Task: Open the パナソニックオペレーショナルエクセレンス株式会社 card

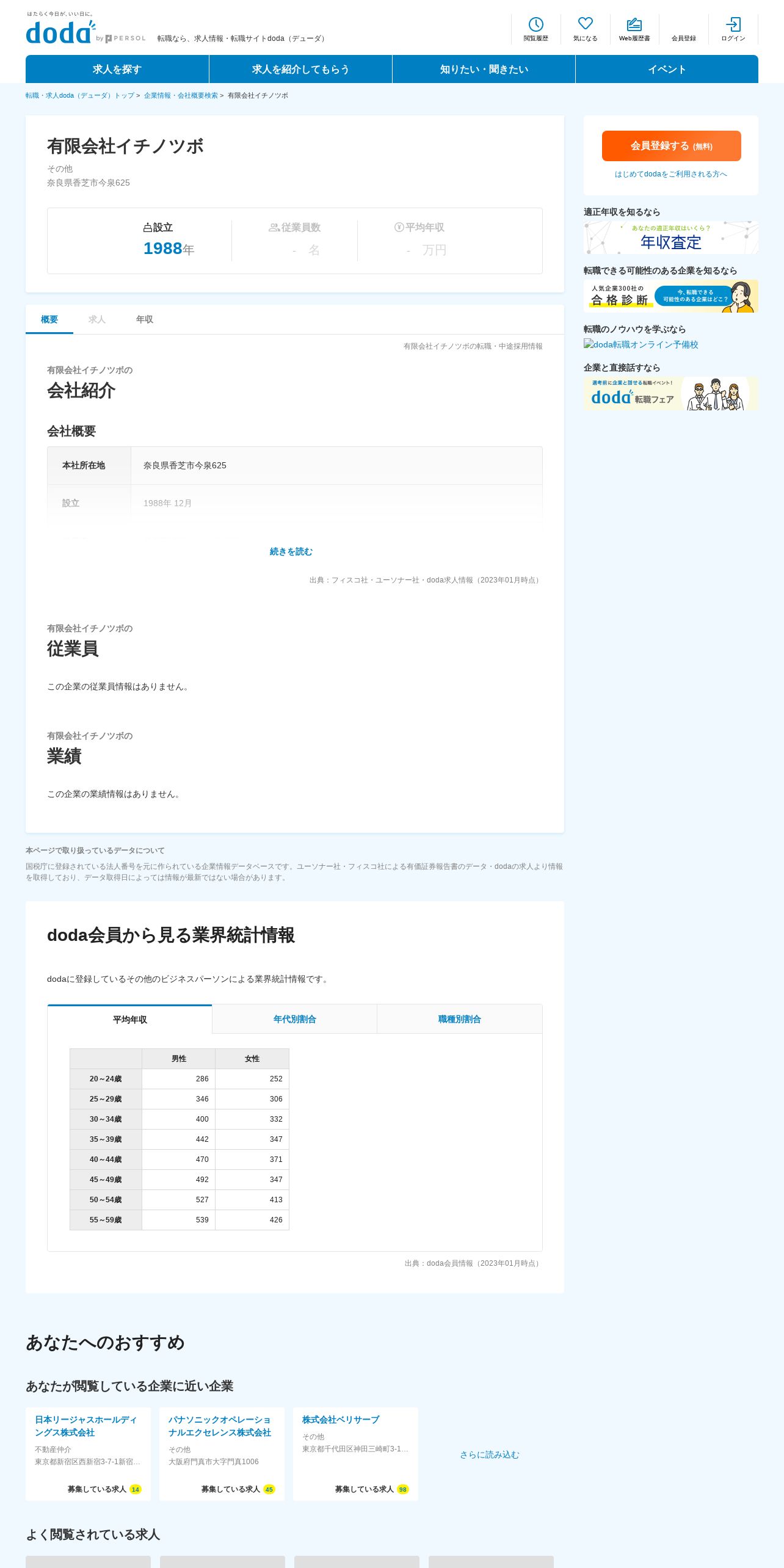Action: point(222,1454)
